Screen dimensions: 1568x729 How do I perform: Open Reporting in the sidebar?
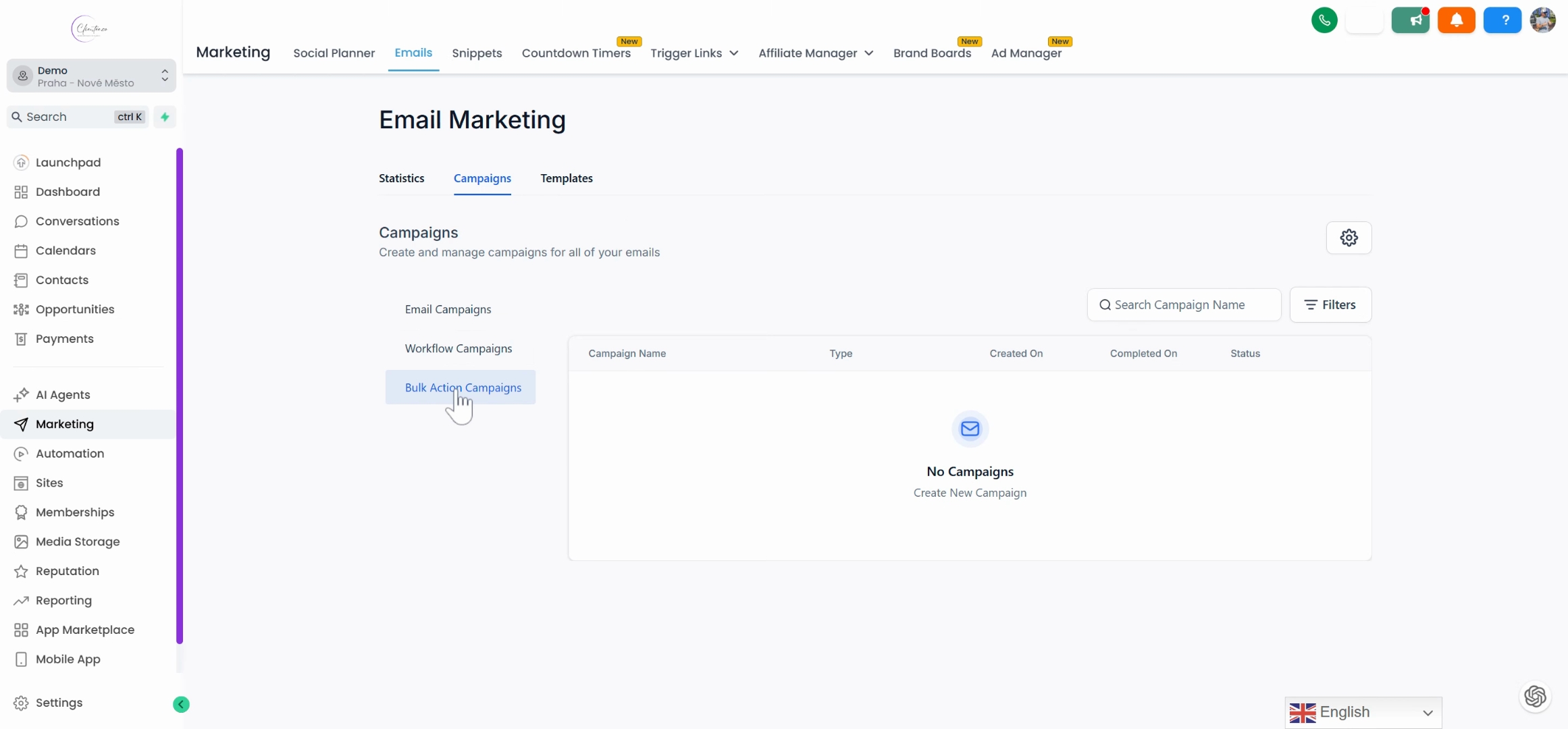(63, 600)
